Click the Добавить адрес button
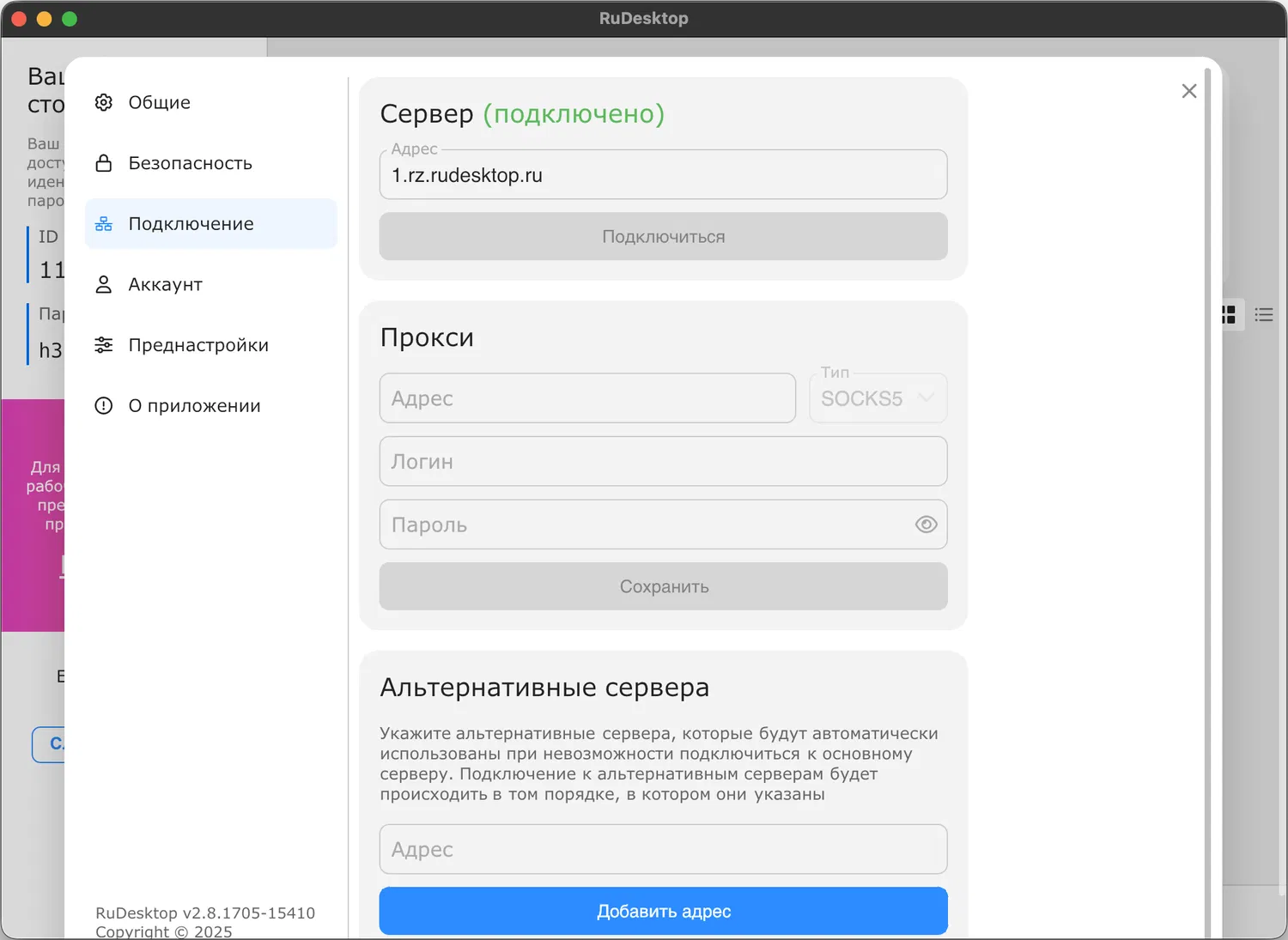Viewport: 1288px width, 940px height. click(x=664, y=911)
